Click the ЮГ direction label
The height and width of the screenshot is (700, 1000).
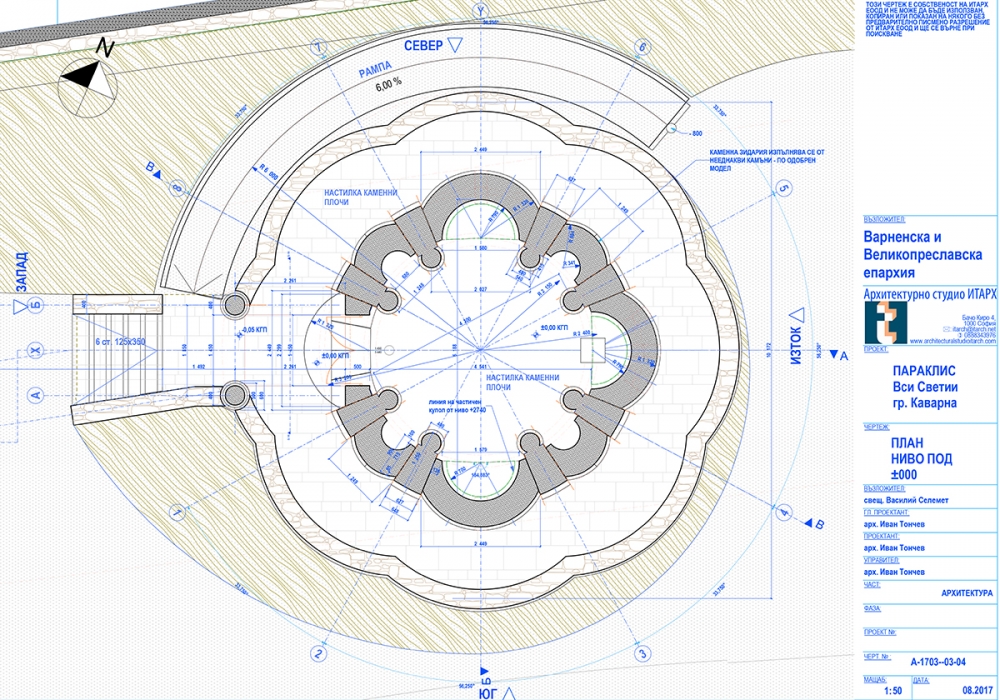click(488, 693)
